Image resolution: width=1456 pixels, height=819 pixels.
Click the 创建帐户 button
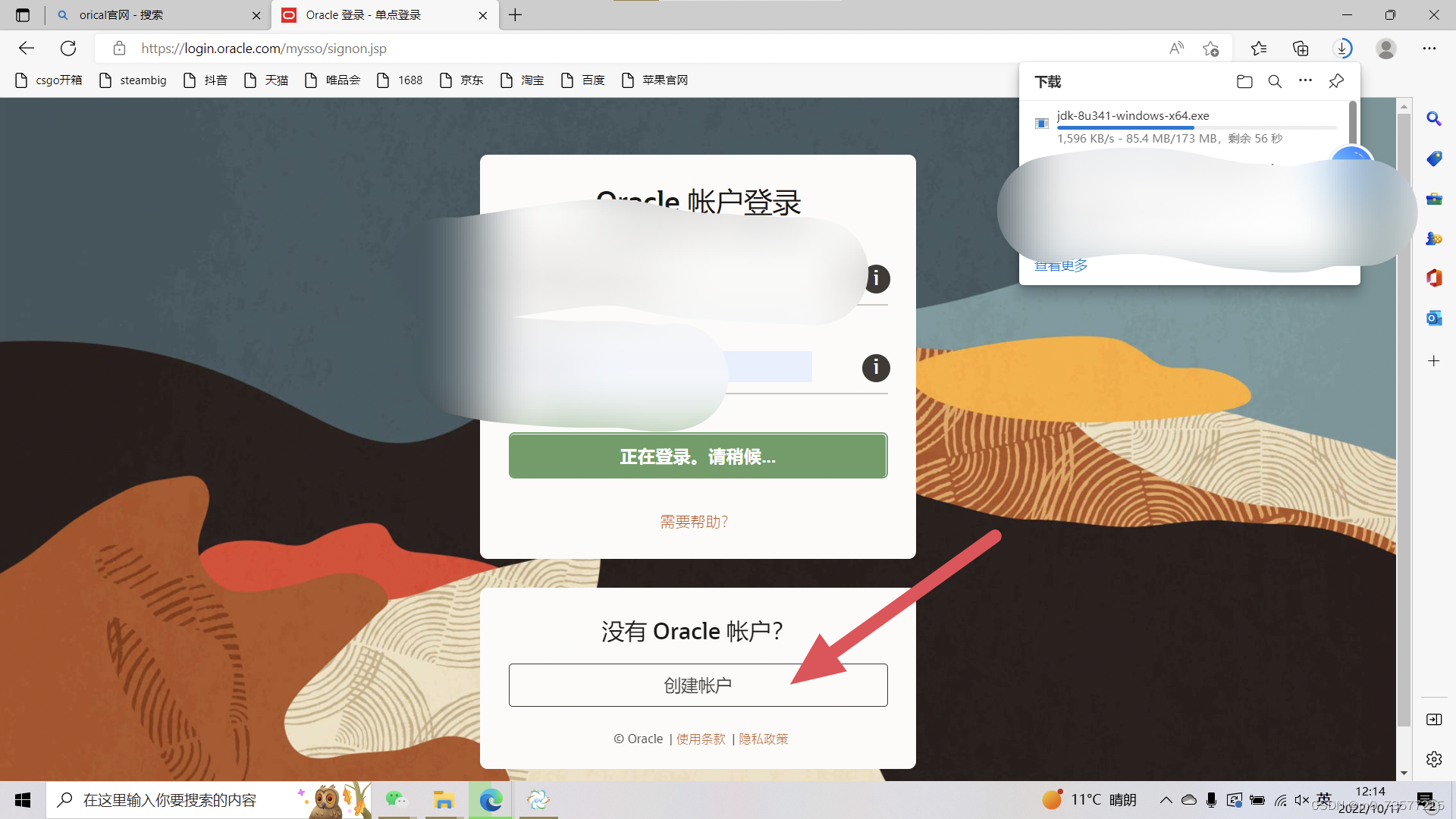698,686
